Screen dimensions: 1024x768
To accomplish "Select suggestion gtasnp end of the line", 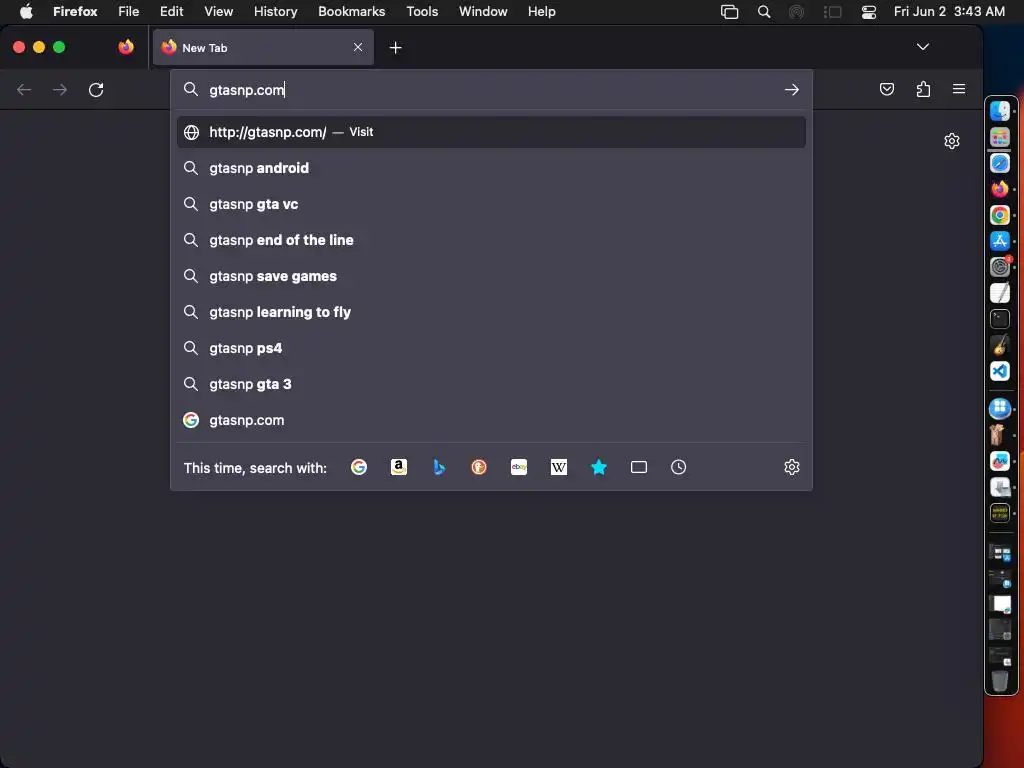I will (491, 240).
